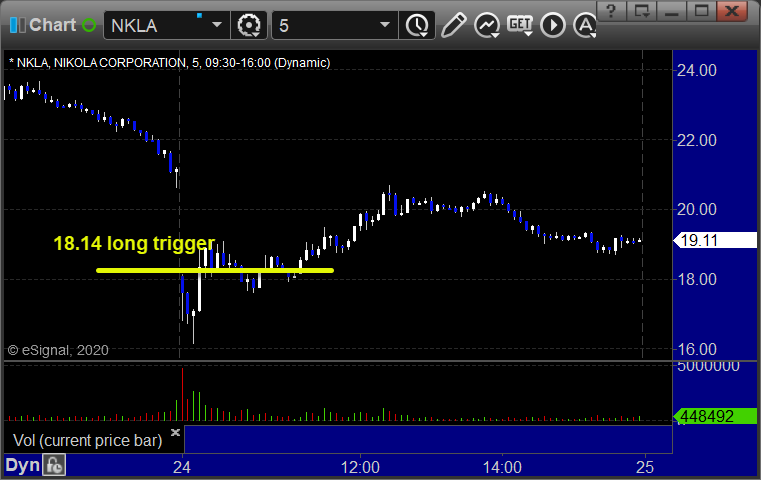Click the 20.00 price axis label
This screenshot has width=761, height=480.
click(696, 210)
